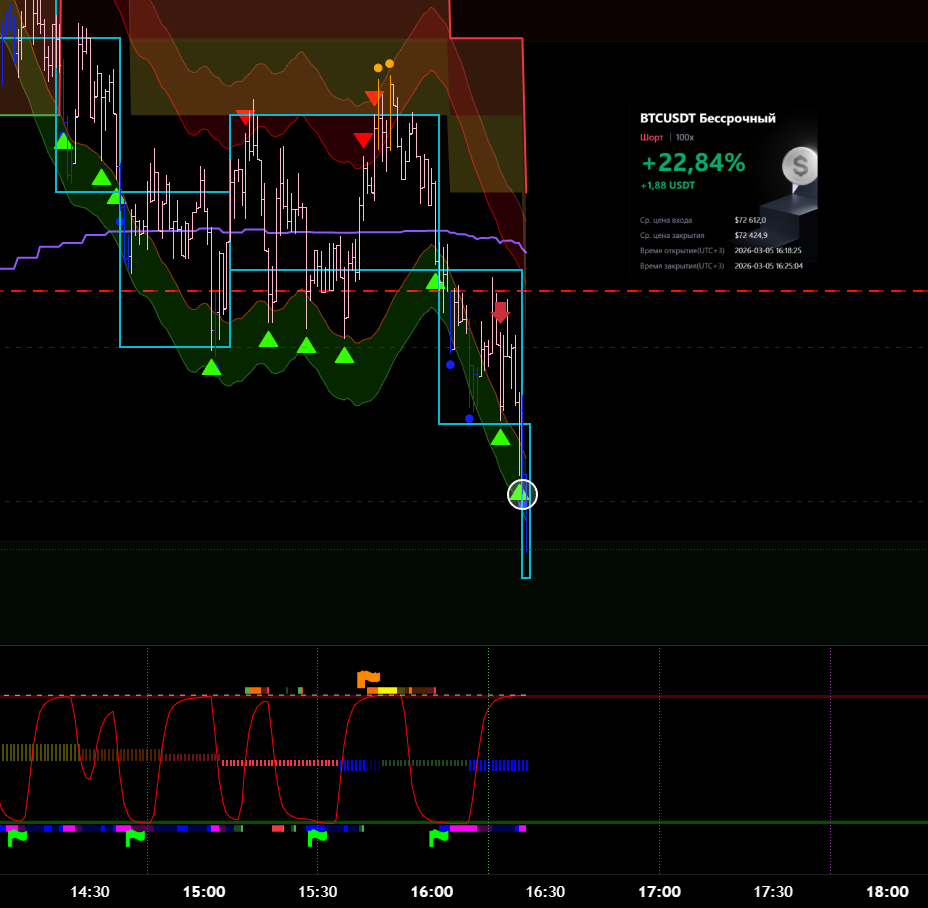Click the red Шорт position label
This screenshot has height=908, width=928.
pyautogui.click(x=651, y=137)
